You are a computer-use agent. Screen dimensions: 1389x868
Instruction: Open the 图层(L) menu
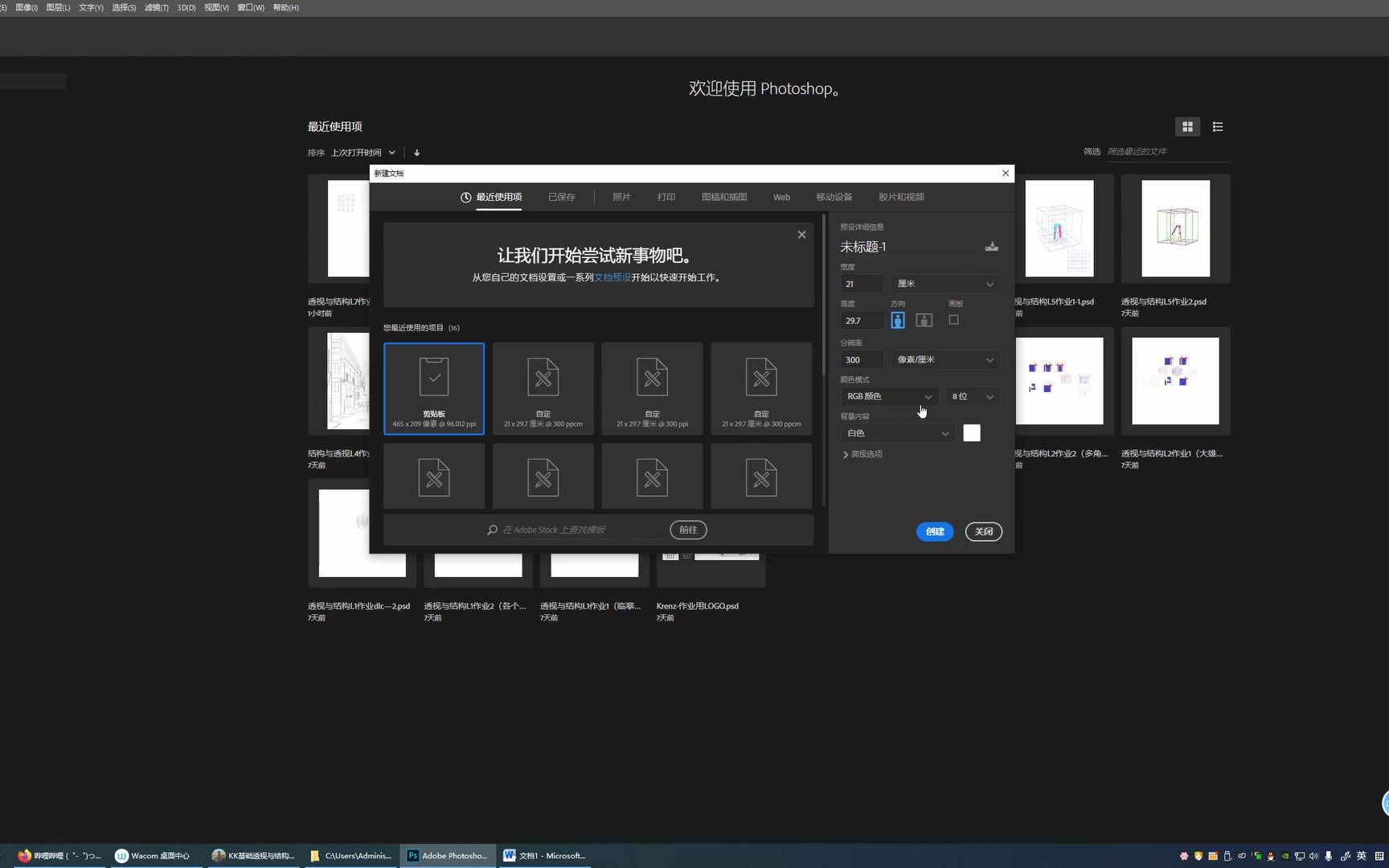coord(58,7)
